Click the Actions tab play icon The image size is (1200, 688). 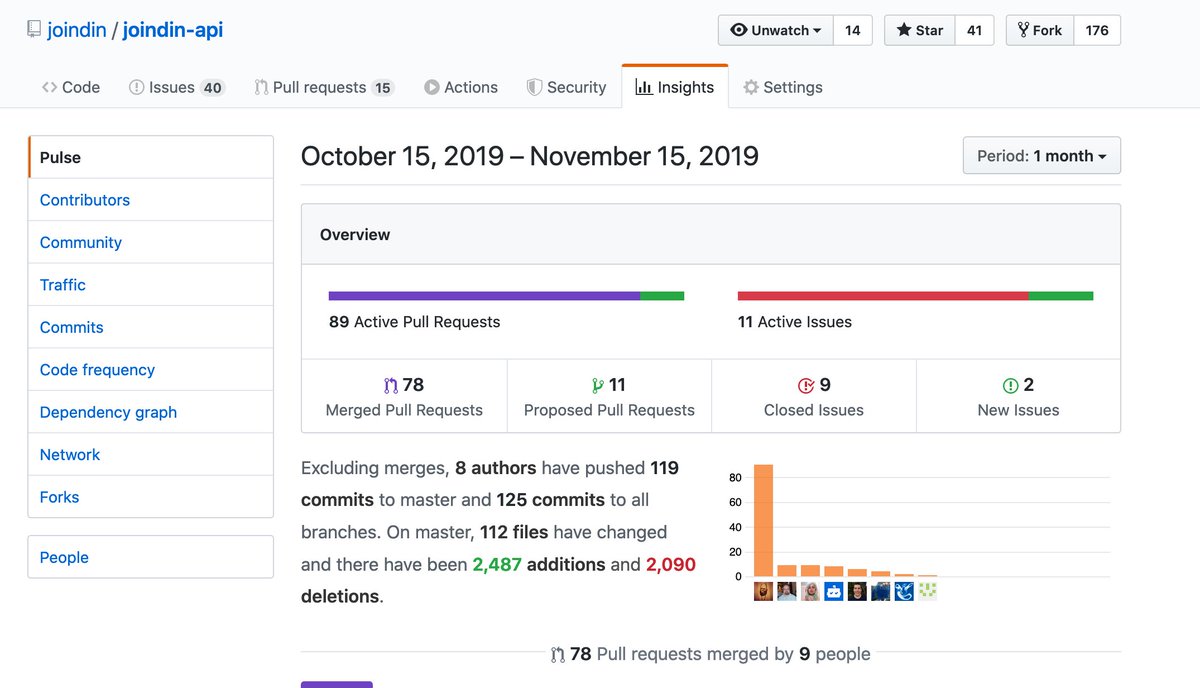(432, 87)
